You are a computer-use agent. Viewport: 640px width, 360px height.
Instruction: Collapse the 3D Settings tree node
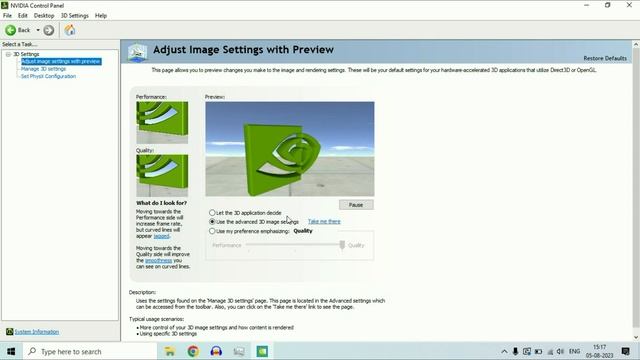point(8,54)
